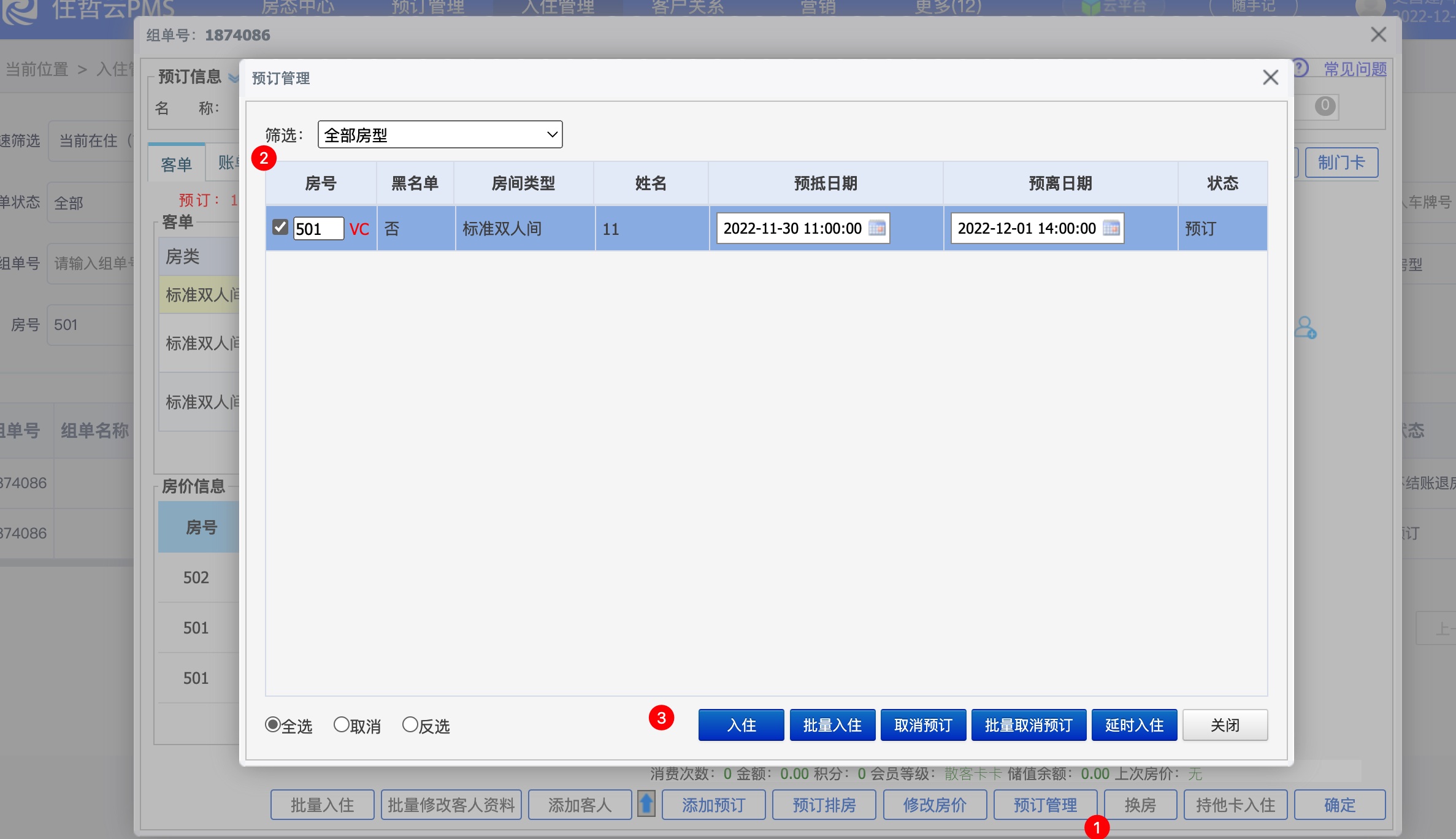Click the 批量取消预订 button
This screenshot has height=839, width=1456.
pyautogui.click(x=1029, y=725)
